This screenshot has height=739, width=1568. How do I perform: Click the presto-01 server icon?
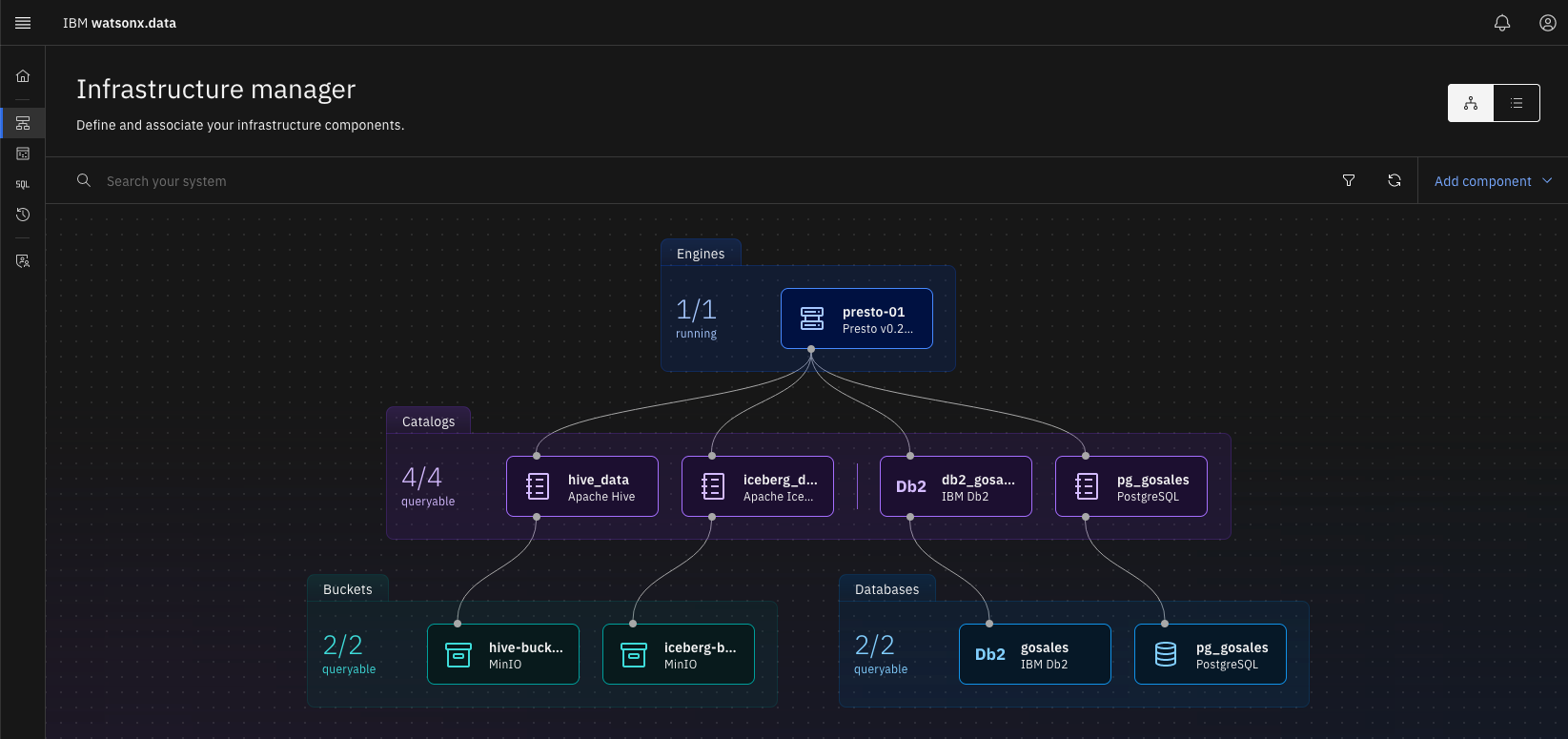[812, 318]
